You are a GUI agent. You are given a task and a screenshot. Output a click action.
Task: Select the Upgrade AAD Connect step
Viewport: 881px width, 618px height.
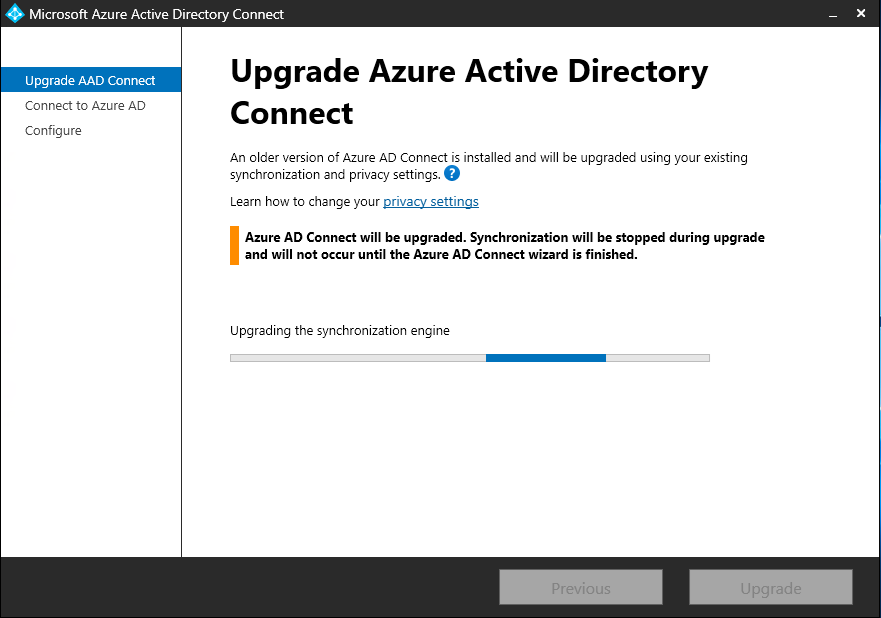[91, 80]
